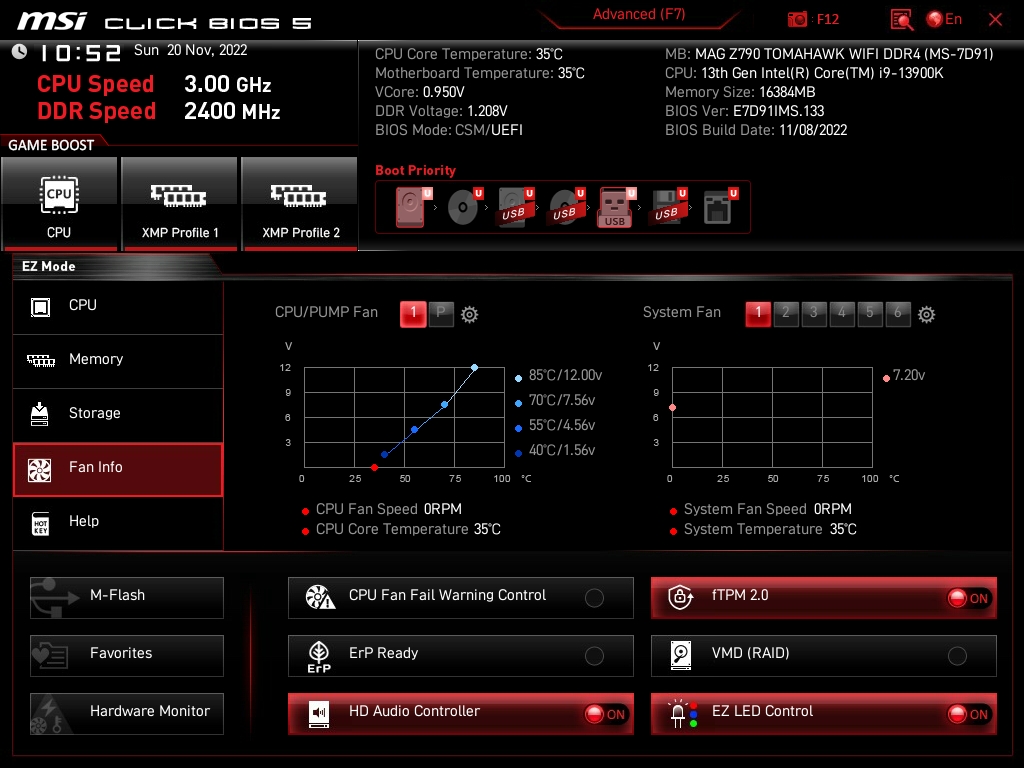This screenshot has height=768, width=1024.
Task: Click the EZ Mode header label
Action: 48,266
